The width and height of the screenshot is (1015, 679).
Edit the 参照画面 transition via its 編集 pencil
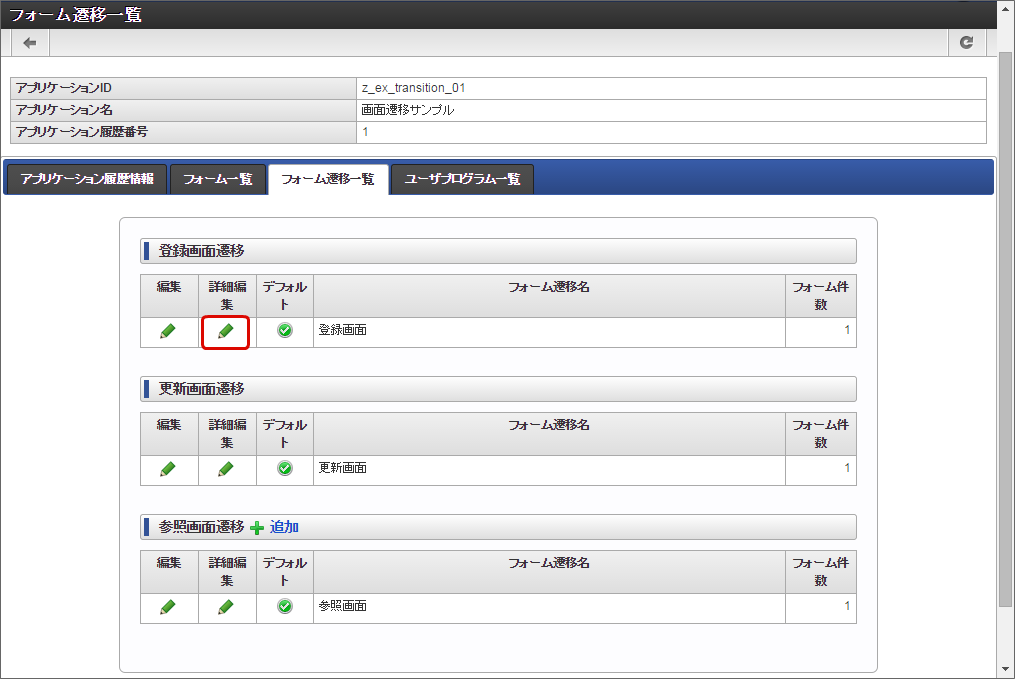168,607
